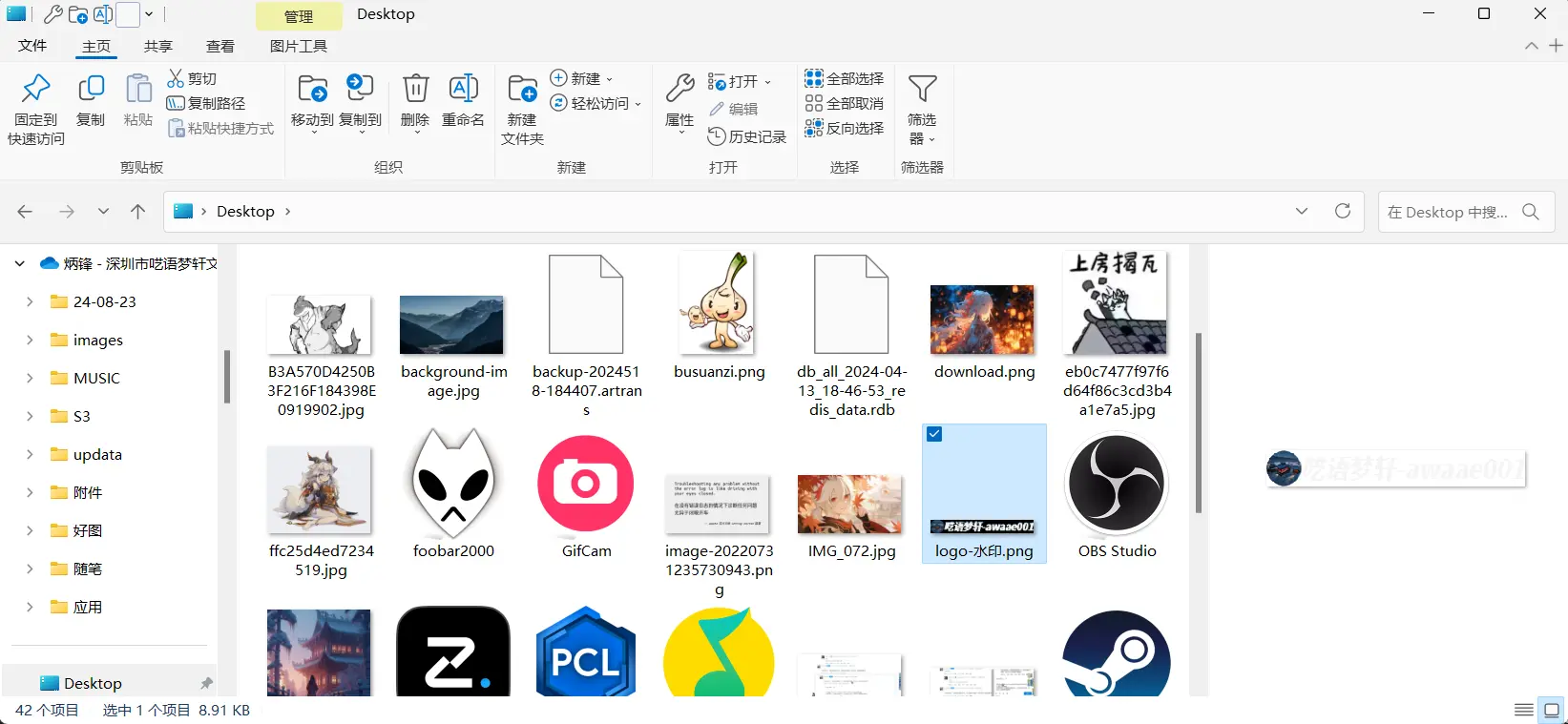Switch to the 查看 tab
This screenshot has height=724, width=1568.
pyautogui.click(x=220, y=46)
